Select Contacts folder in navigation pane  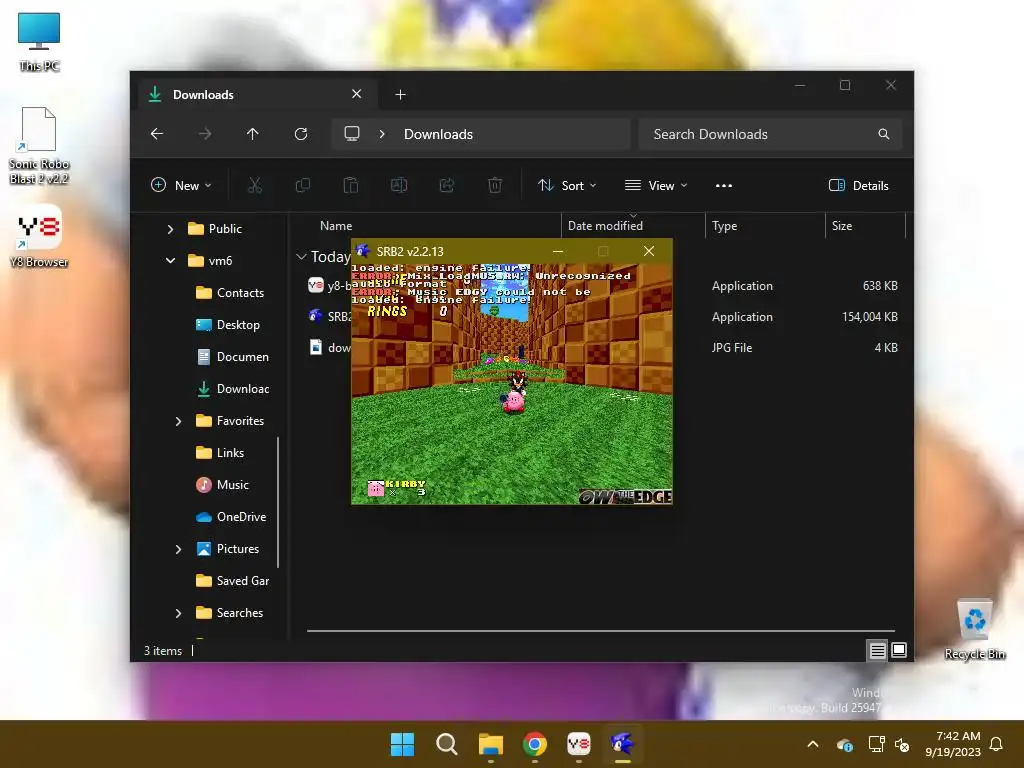click(x=230, y=293)
